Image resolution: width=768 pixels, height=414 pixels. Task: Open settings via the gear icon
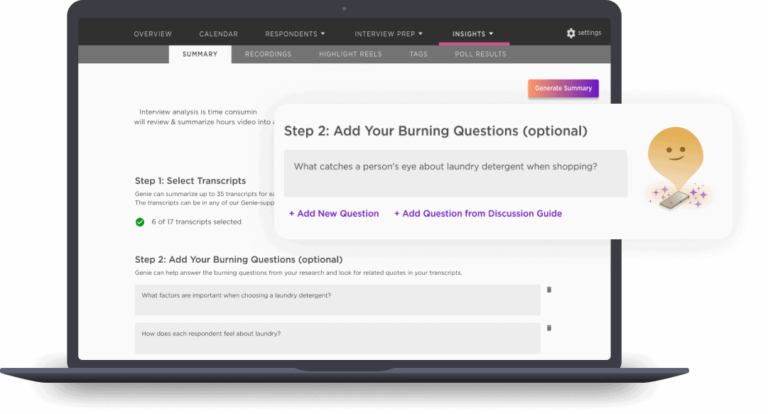pyautogui.click(x=571, y=33)
